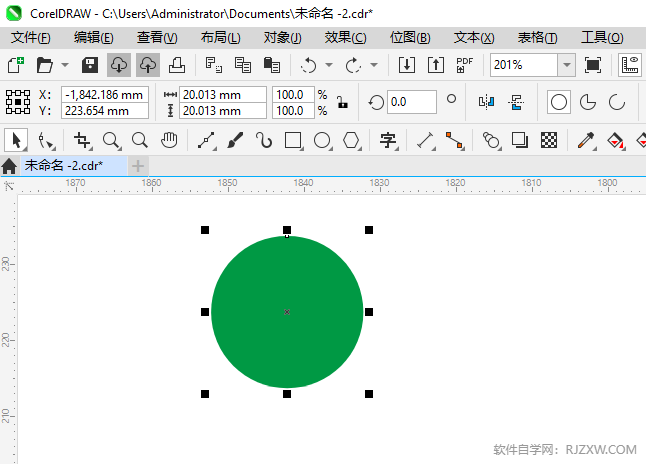The image size is (646, 464).
Task: Mirror the object horizontally
Action: [x=487, y=102]
